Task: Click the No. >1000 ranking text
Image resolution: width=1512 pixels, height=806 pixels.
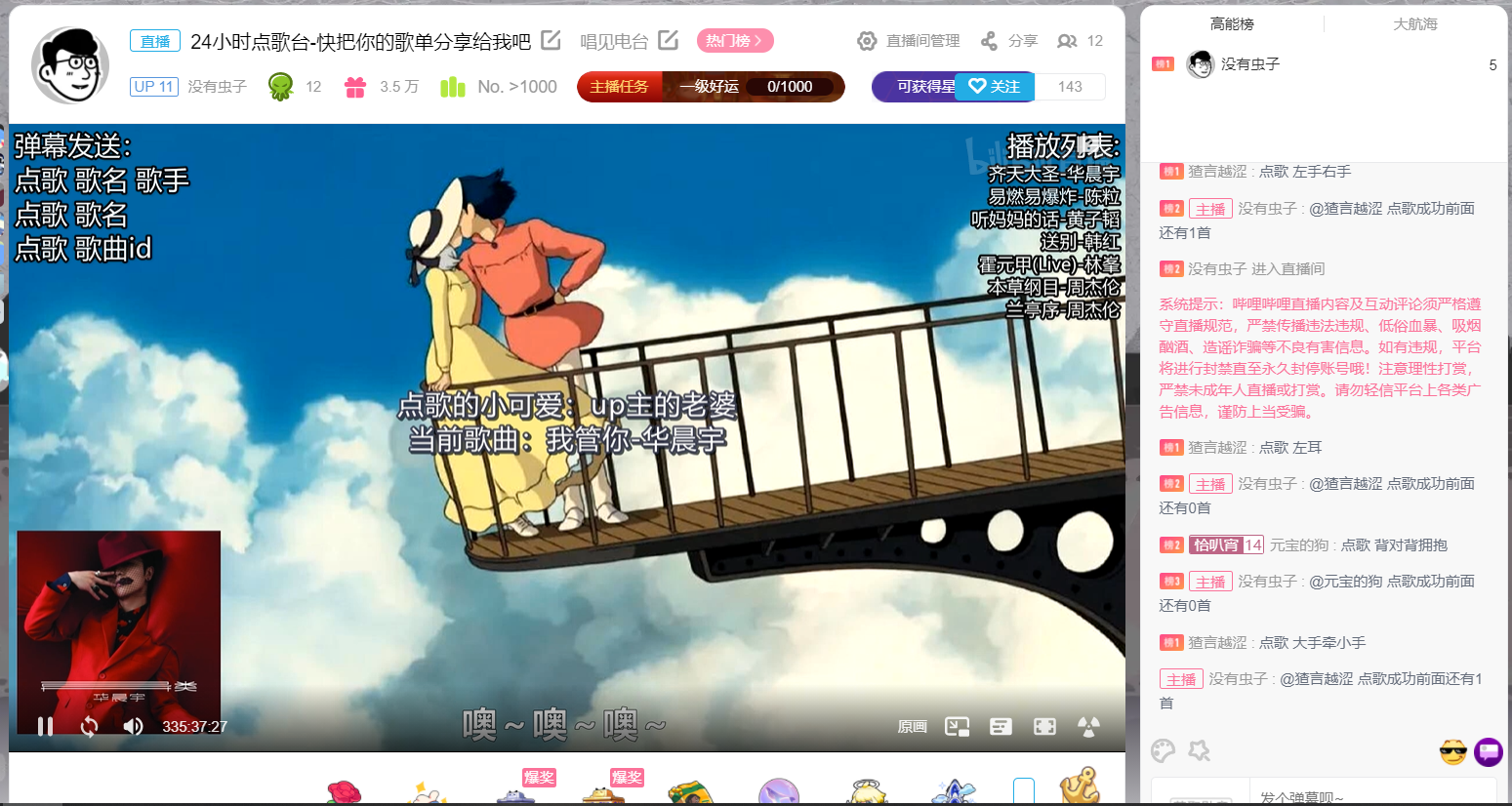Action: pos(517,87)
